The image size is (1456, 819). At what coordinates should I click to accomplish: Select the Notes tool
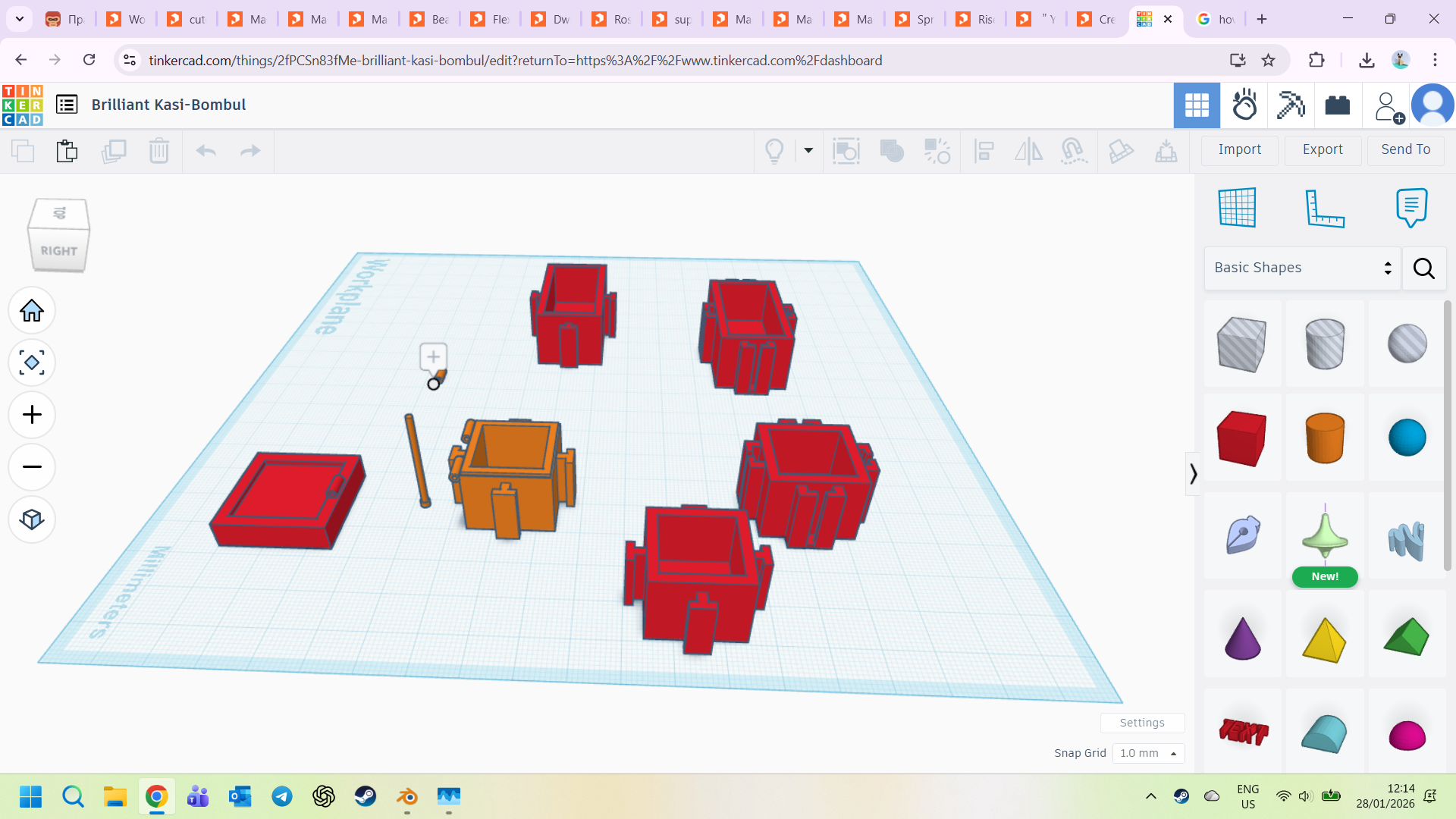pyautogui.click(x=1411, y=207)
